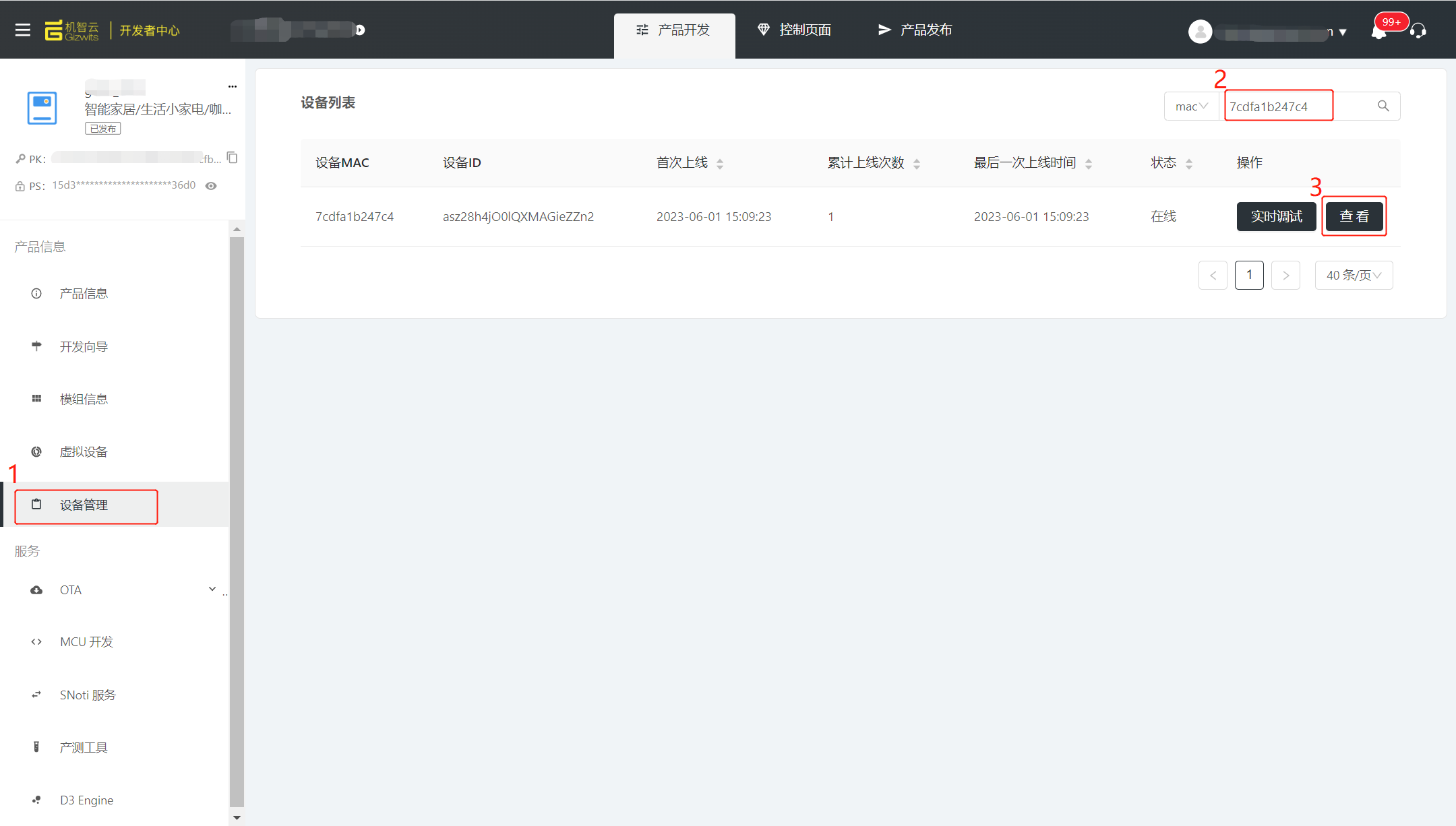This screenshot has height=826, width=1456.
Task: Sort by 首次上线 column arrows
Action: coord(720,163)
